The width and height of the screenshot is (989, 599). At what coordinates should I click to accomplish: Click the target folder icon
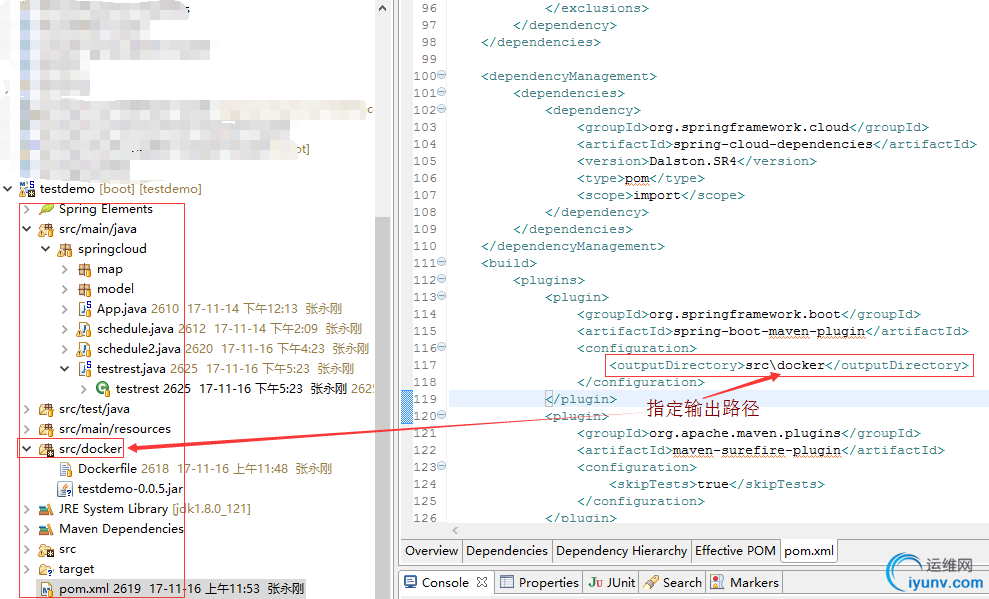(46, 569)
